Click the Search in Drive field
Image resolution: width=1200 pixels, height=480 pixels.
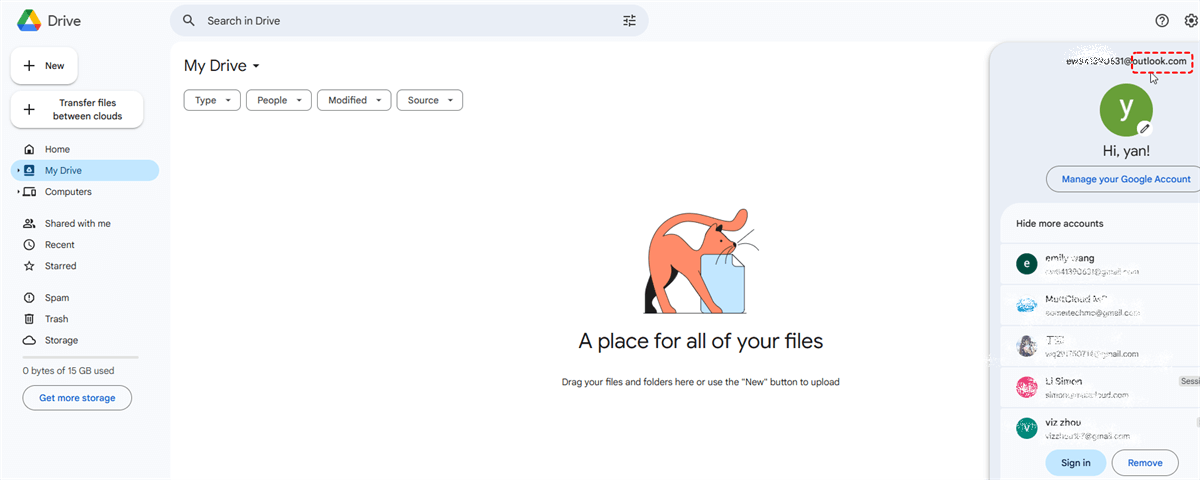[x=409, y=20]
